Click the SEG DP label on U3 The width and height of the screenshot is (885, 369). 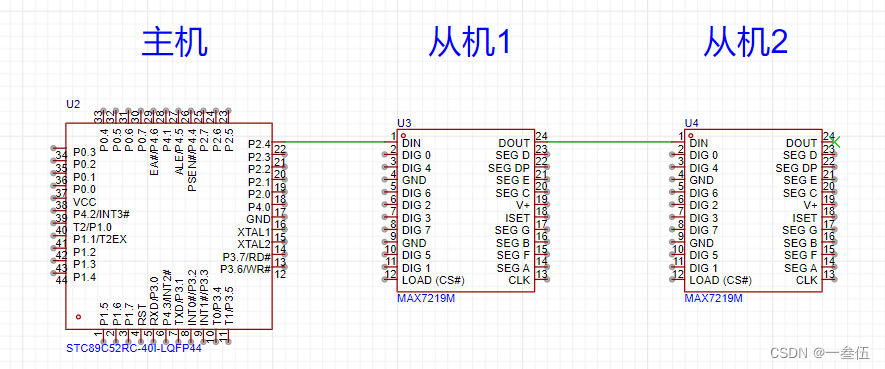[x=509, y=168]
